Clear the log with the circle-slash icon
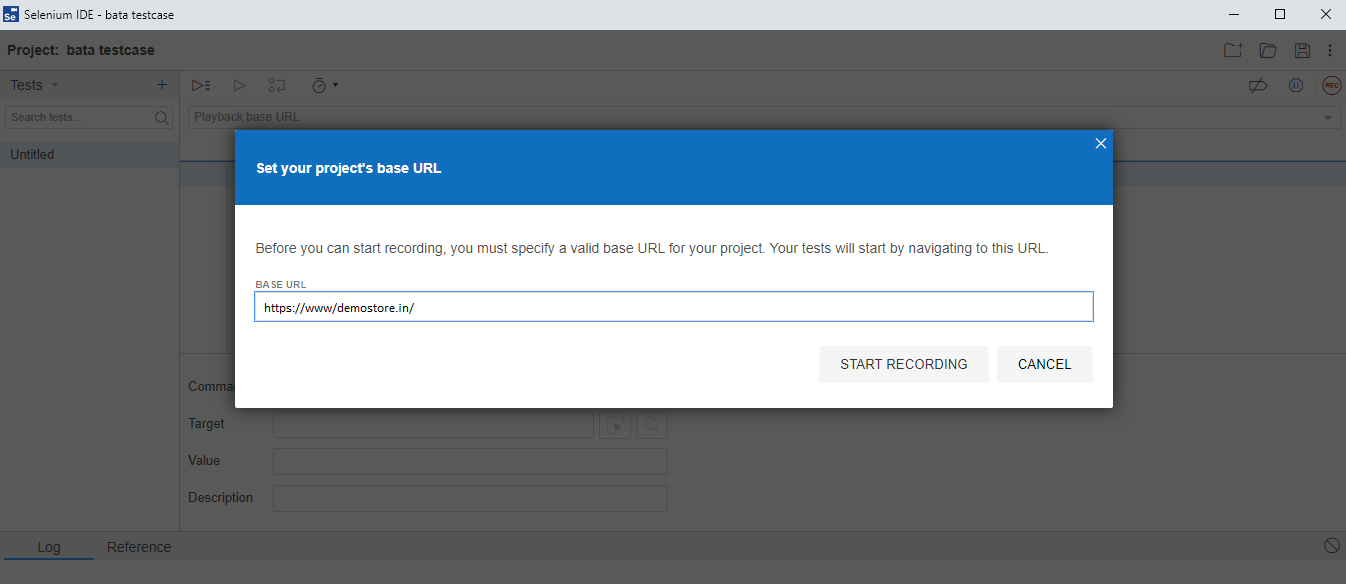 [x=1331, y=545]
